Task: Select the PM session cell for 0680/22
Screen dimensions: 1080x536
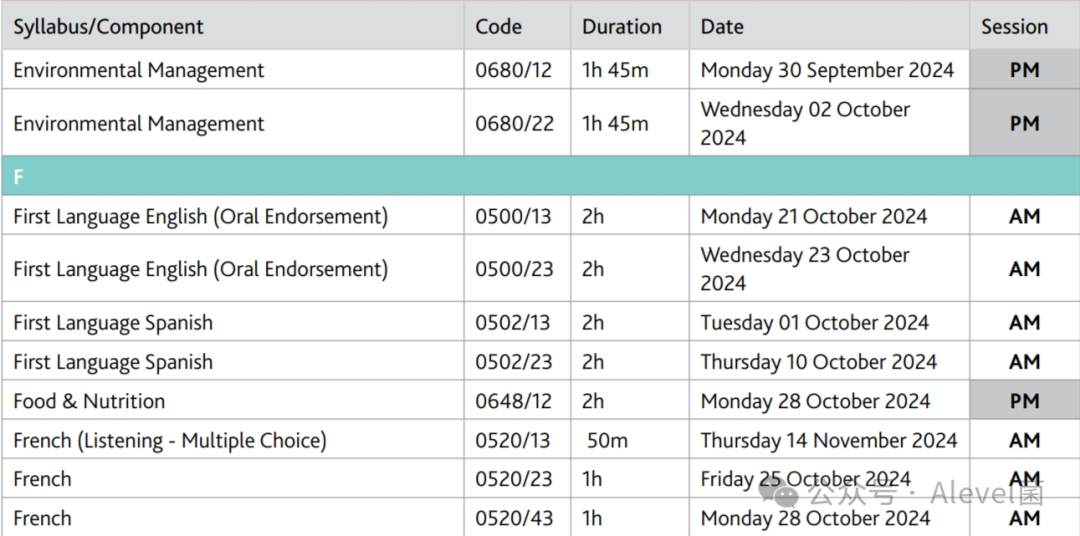Action: 1024,123
